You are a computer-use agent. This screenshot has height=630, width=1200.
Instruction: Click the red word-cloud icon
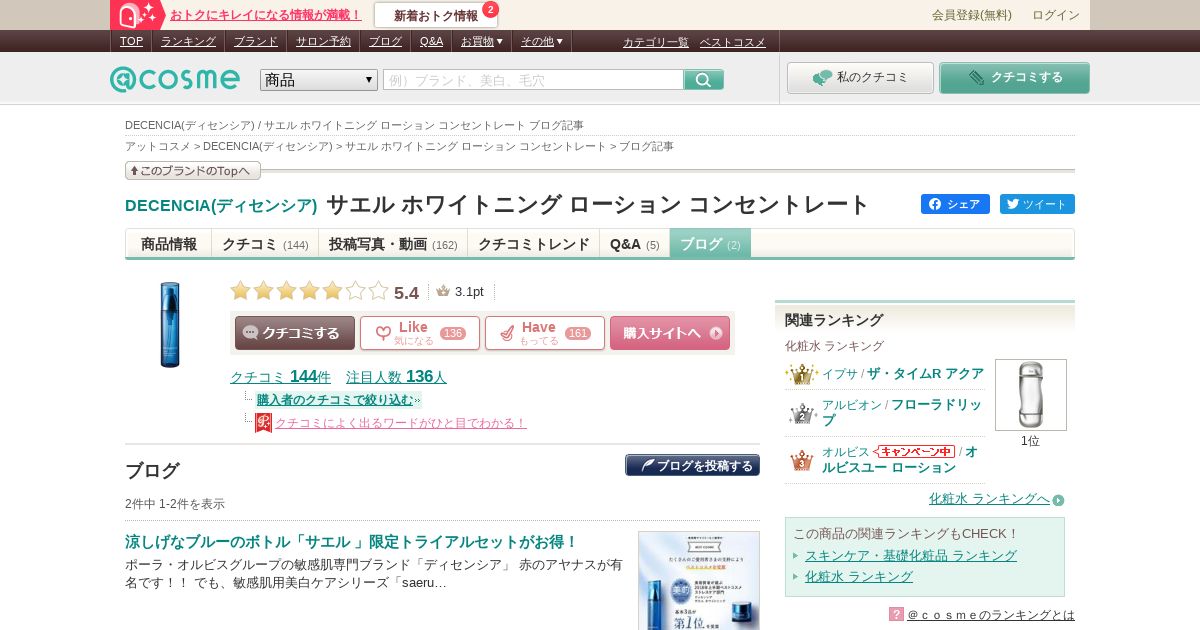(263, 423)
